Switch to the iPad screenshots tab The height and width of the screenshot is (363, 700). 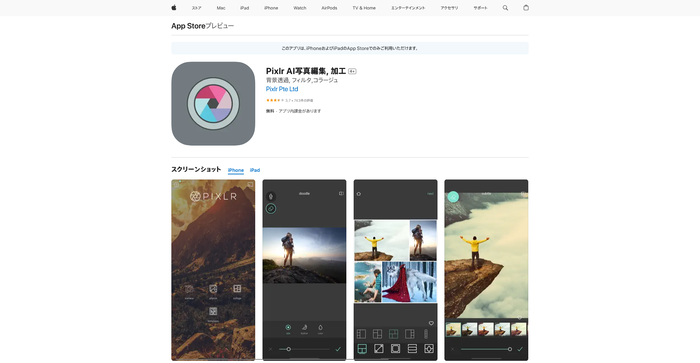[x=255, y=170]
